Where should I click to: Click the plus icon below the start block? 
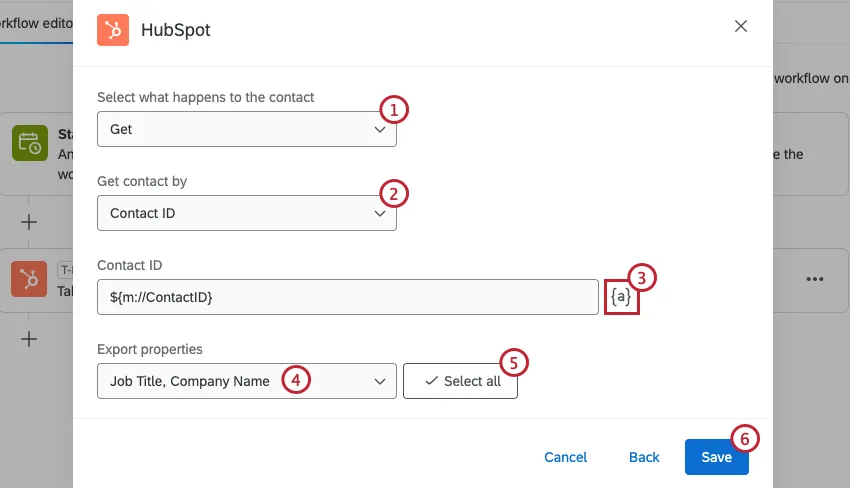tap(30, 221)
